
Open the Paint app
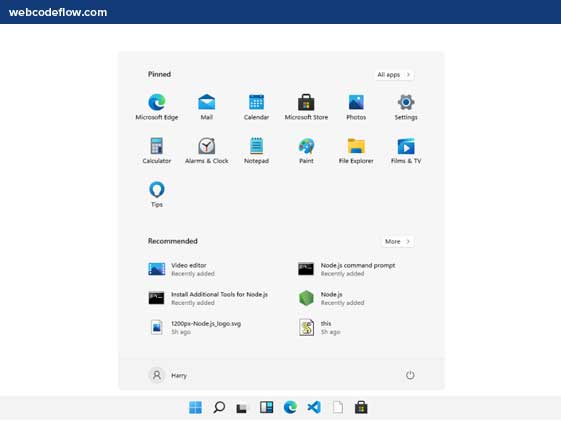pos(306,150)
